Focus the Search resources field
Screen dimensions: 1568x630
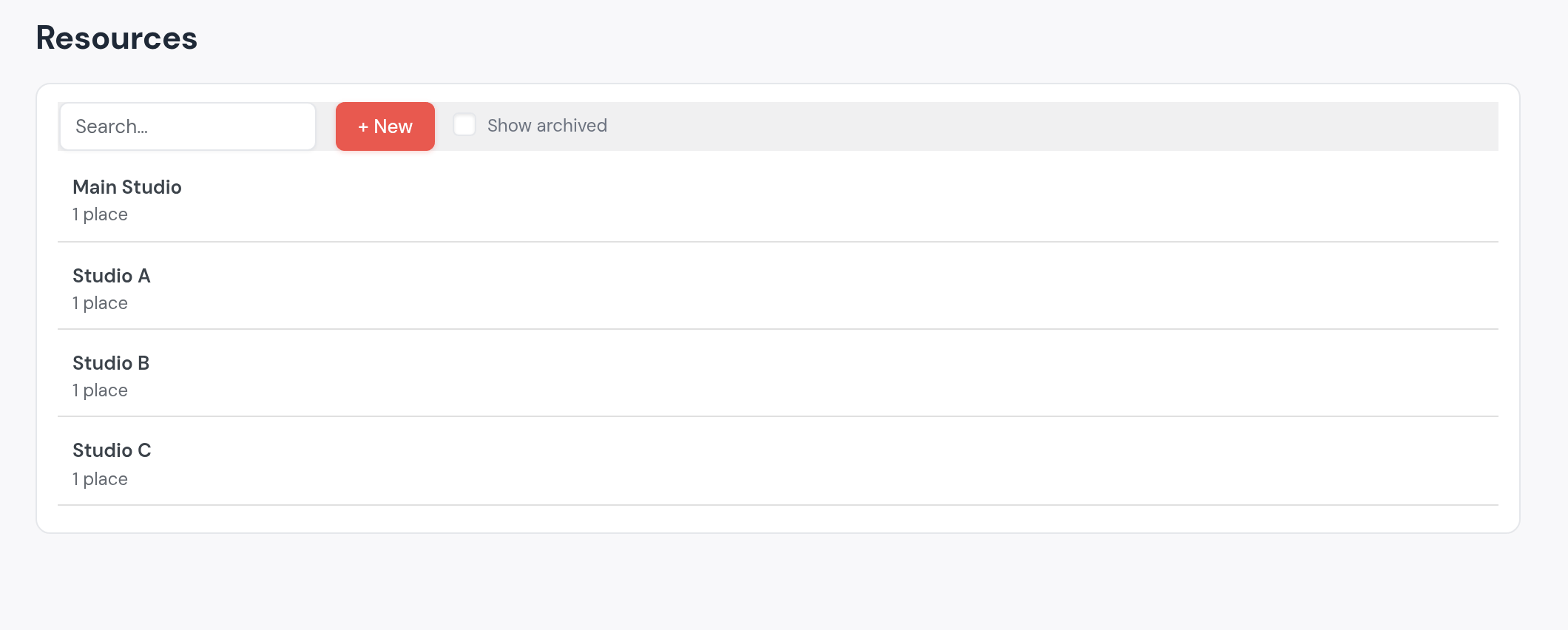188,126
